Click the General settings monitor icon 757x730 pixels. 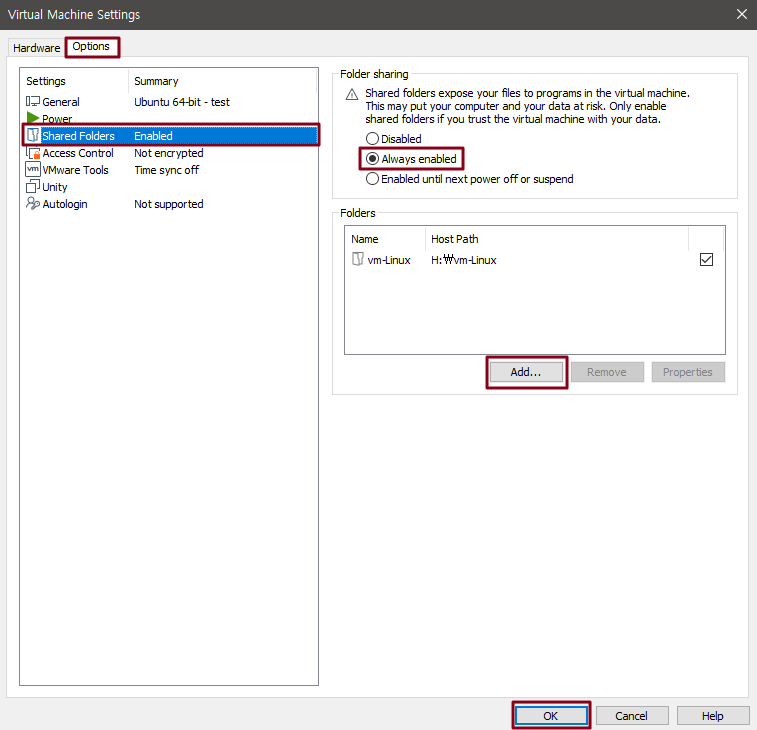point(33,101)
